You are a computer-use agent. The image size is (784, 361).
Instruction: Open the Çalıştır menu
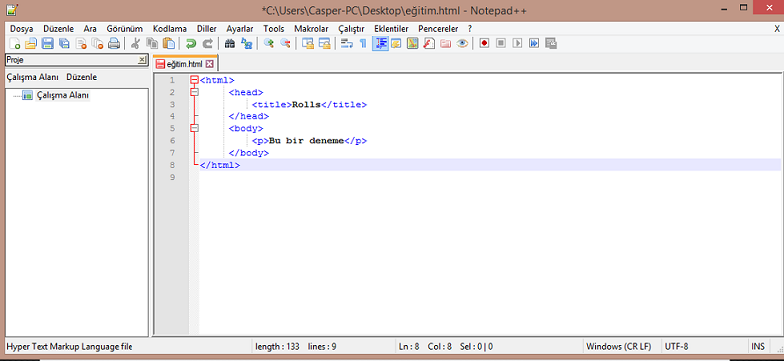[x=352, y=28]
